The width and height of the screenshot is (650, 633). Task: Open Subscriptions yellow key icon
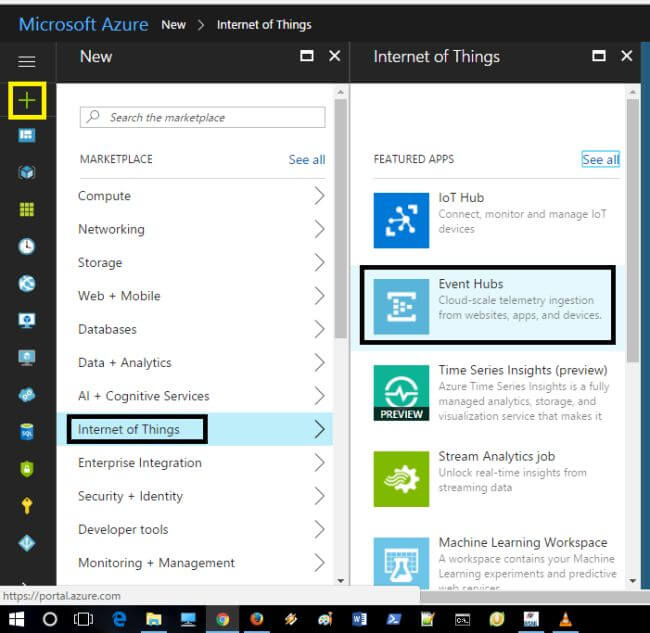27,506
